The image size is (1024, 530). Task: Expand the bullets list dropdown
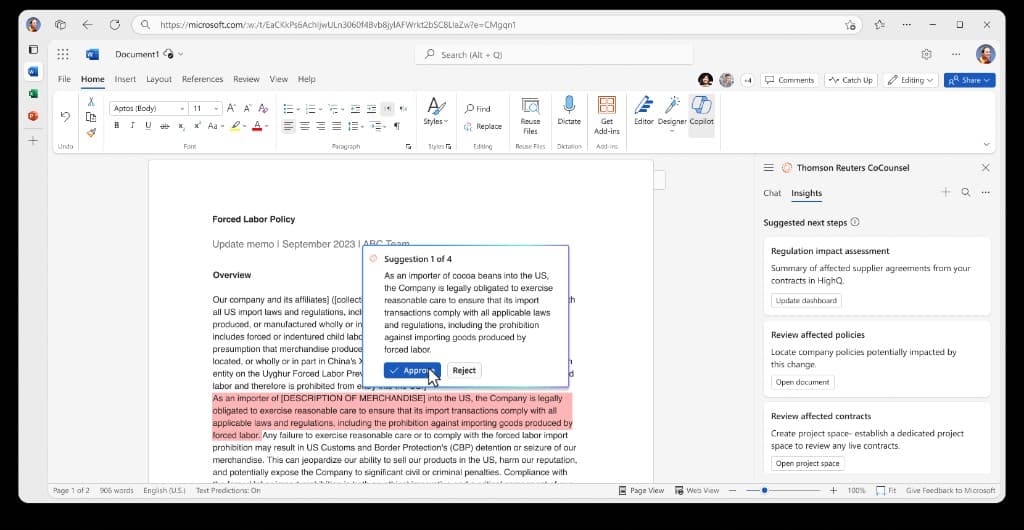pyautogui.click(x=298, y=109)
